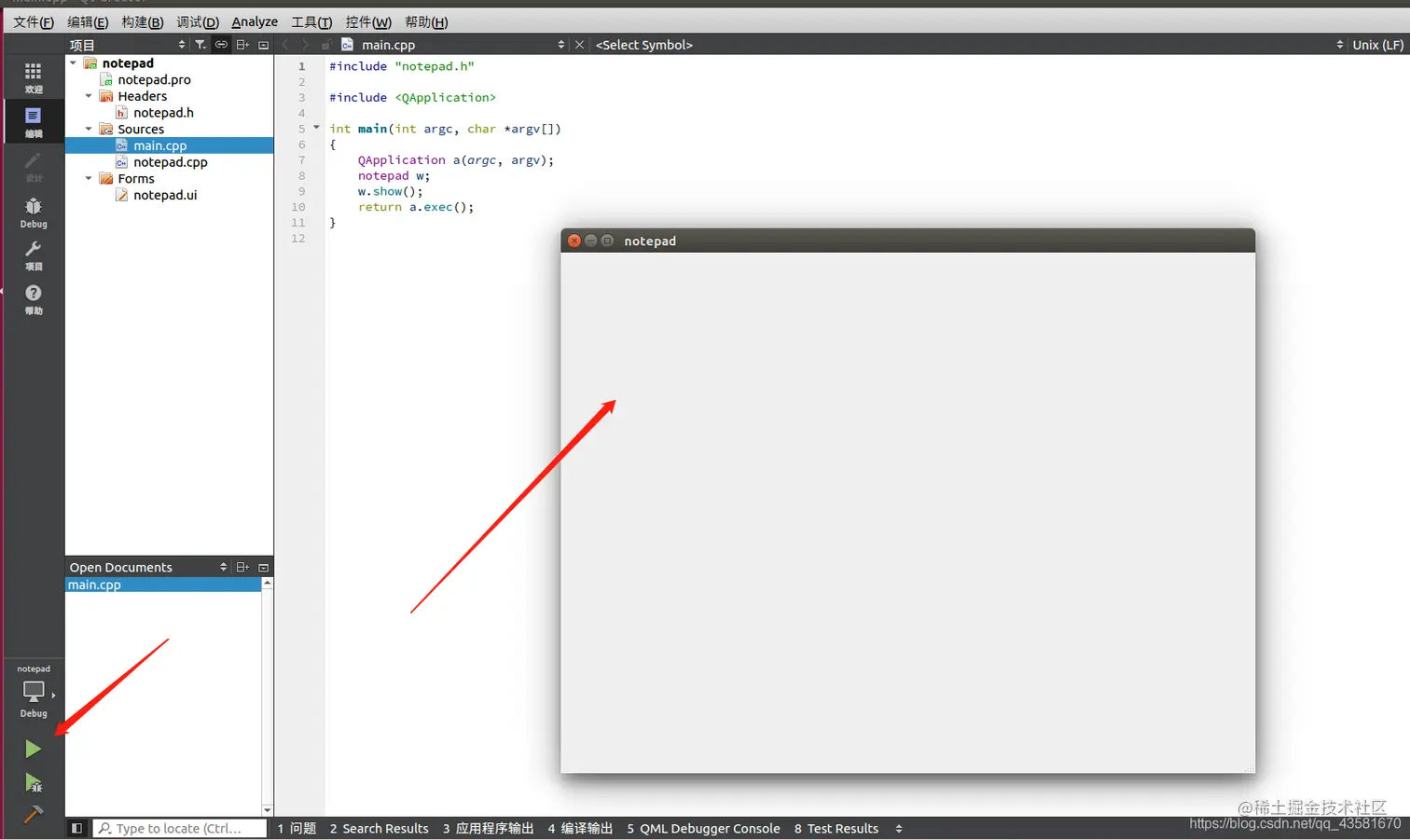
Task: Show the 4 编译输出 pane
Action: pyautogui.click(x=580, y=828)
